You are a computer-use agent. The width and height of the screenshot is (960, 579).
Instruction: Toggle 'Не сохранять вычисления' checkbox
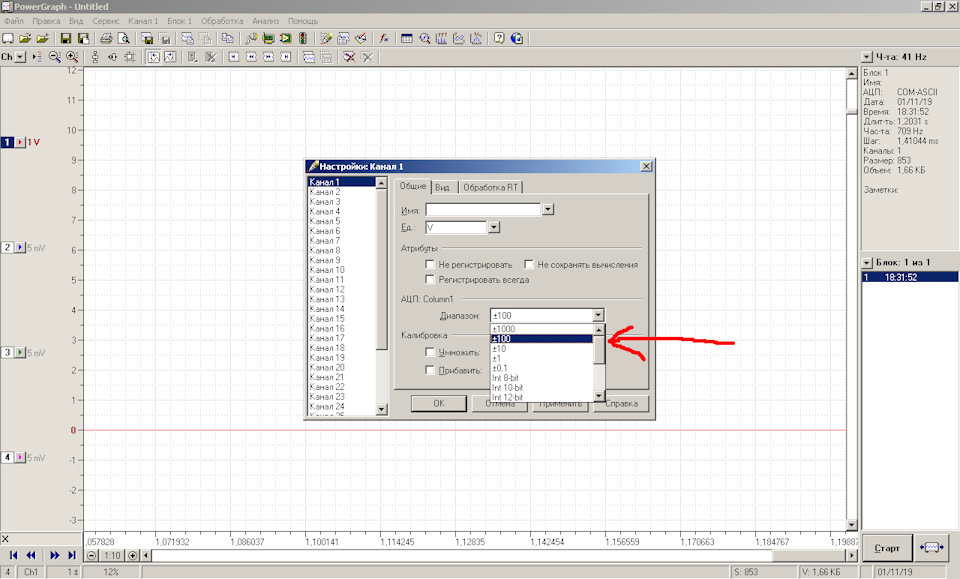coord(529,265)
